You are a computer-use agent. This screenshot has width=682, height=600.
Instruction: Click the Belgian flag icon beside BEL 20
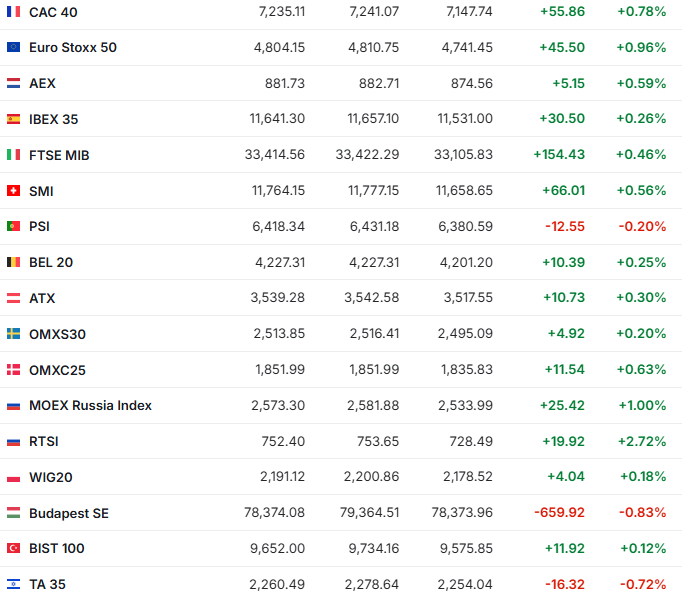13,262
